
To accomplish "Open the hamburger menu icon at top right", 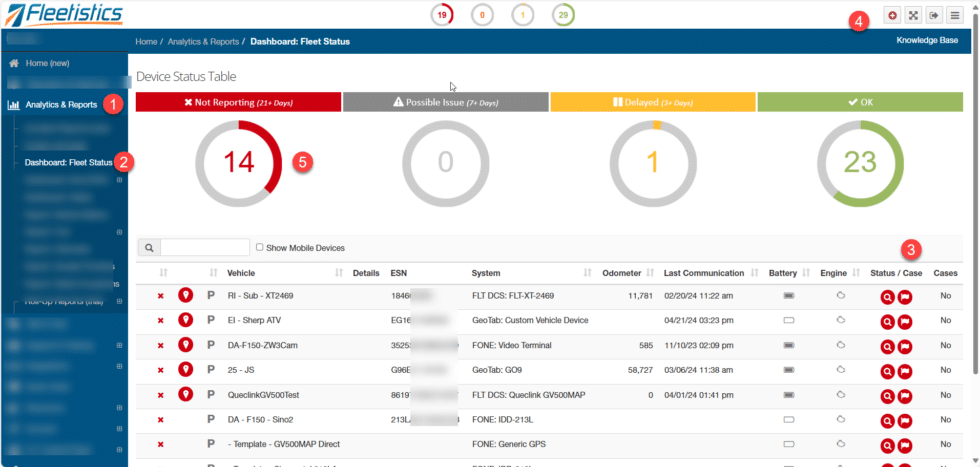I will click(x=954, y=16).
